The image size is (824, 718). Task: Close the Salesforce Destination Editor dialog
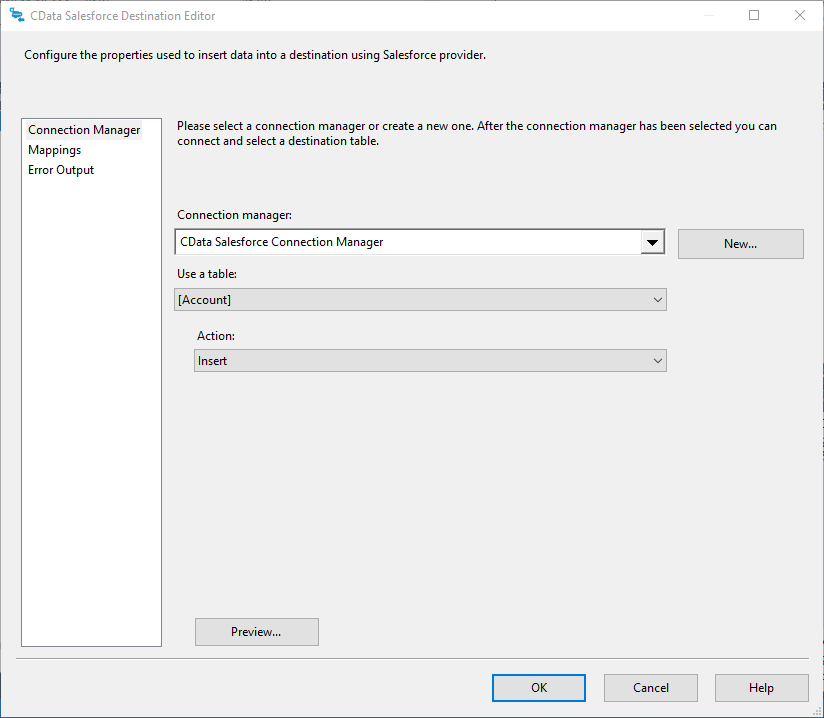coord(800,15)
